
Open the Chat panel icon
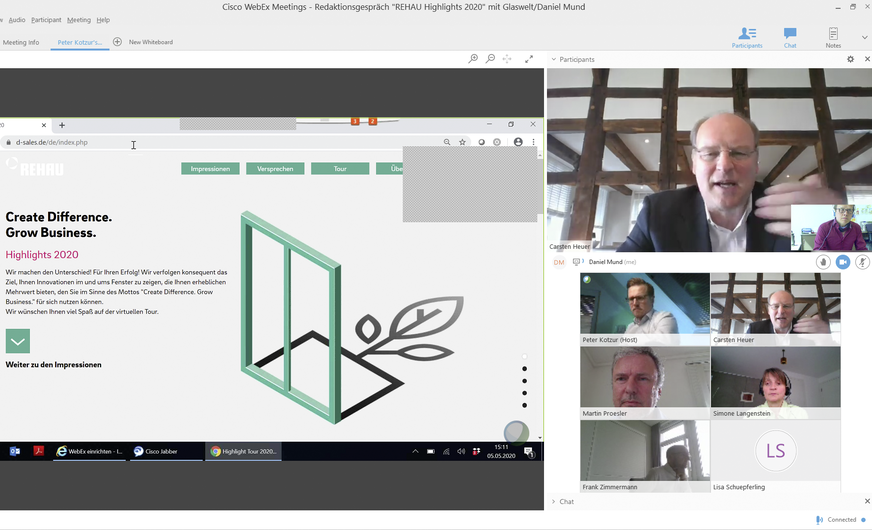tap(790, 38)
